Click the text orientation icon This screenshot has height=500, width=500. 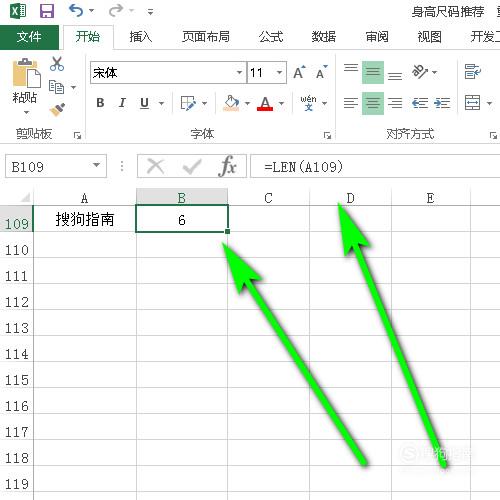point(420,71)
